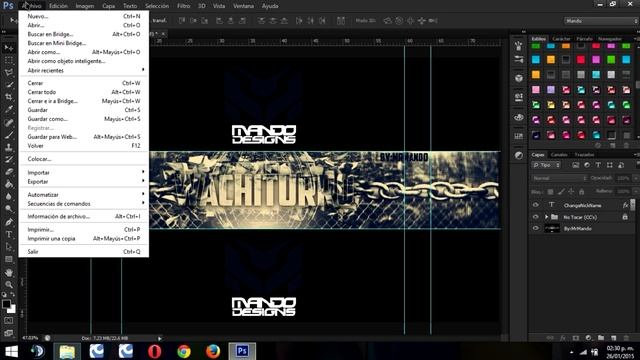Click the Dodge tool icon
This screenshot has width=640, height=360.
pyautogui.click(x=9, y=209)
